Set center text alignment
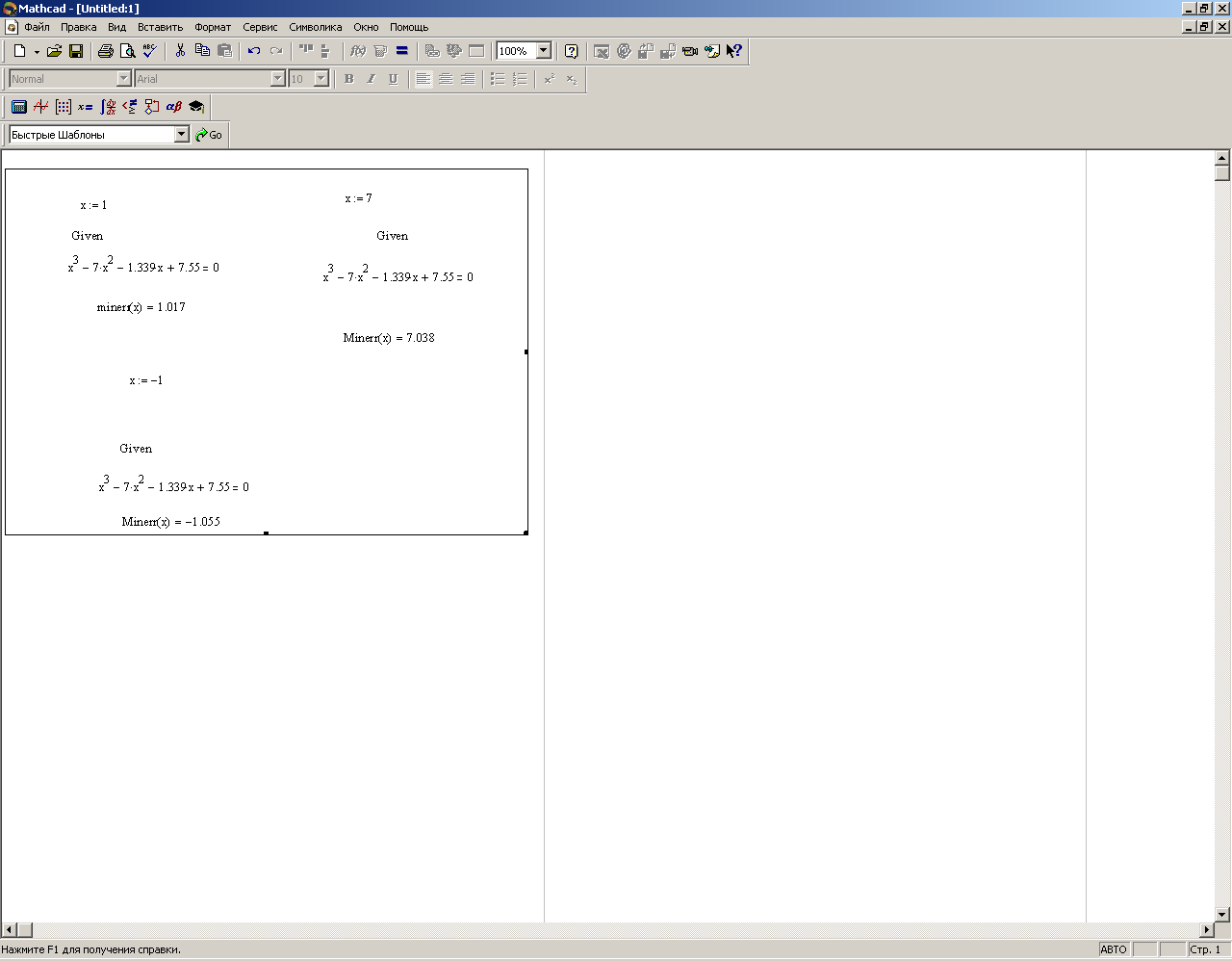The height and width of the screenshot is (961, 1232). pos(446,79)
